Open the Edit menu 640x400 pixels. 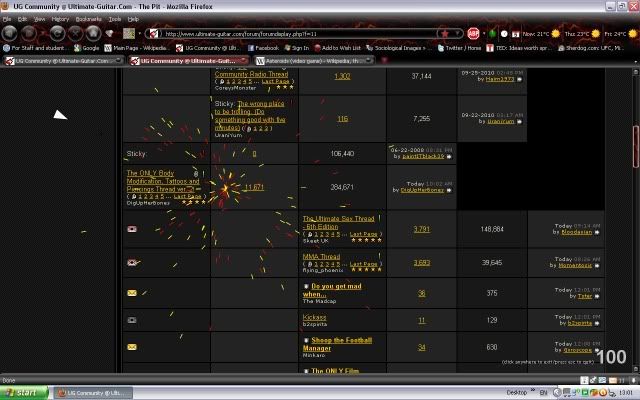tap(22, 19)
